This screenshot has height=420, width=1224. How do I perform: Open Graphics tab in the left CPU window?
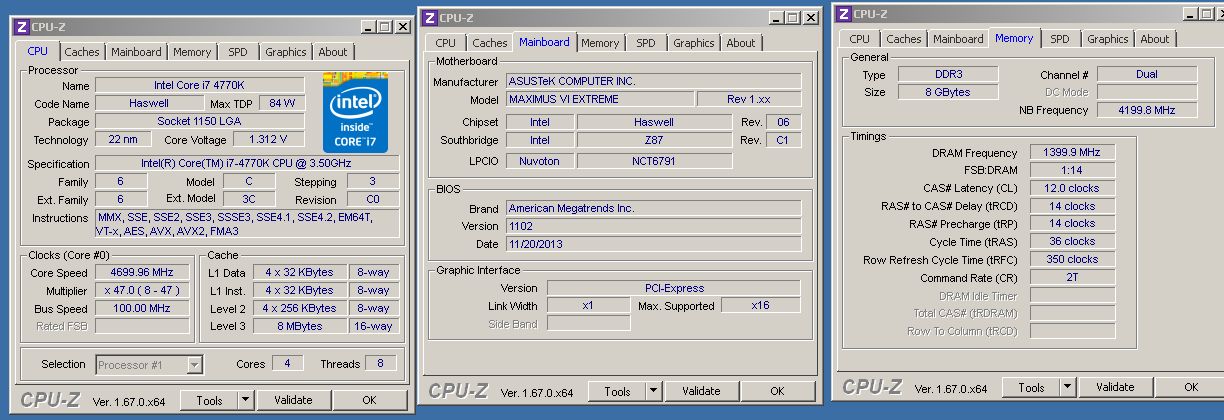point(286,52)
